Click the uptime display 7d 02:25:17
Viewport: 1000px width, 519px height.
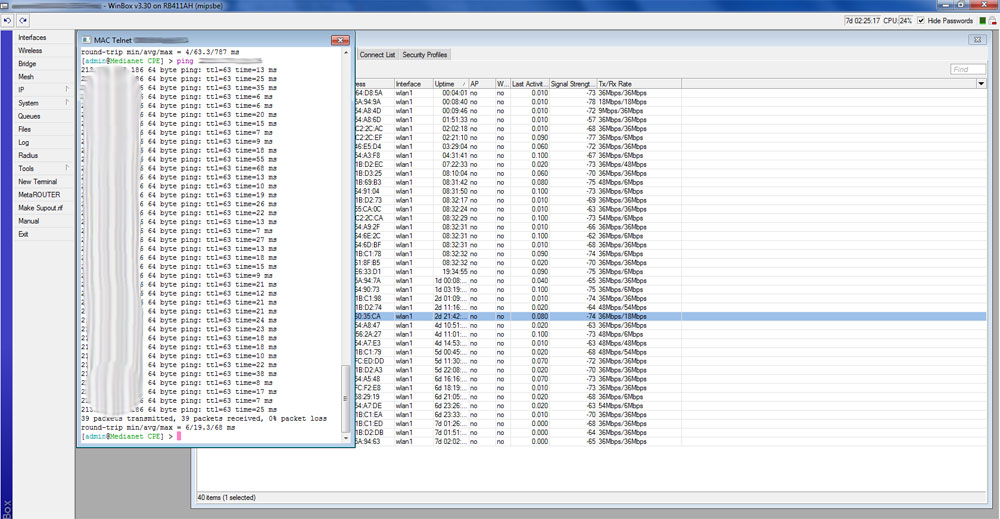(x=863, y=21)
